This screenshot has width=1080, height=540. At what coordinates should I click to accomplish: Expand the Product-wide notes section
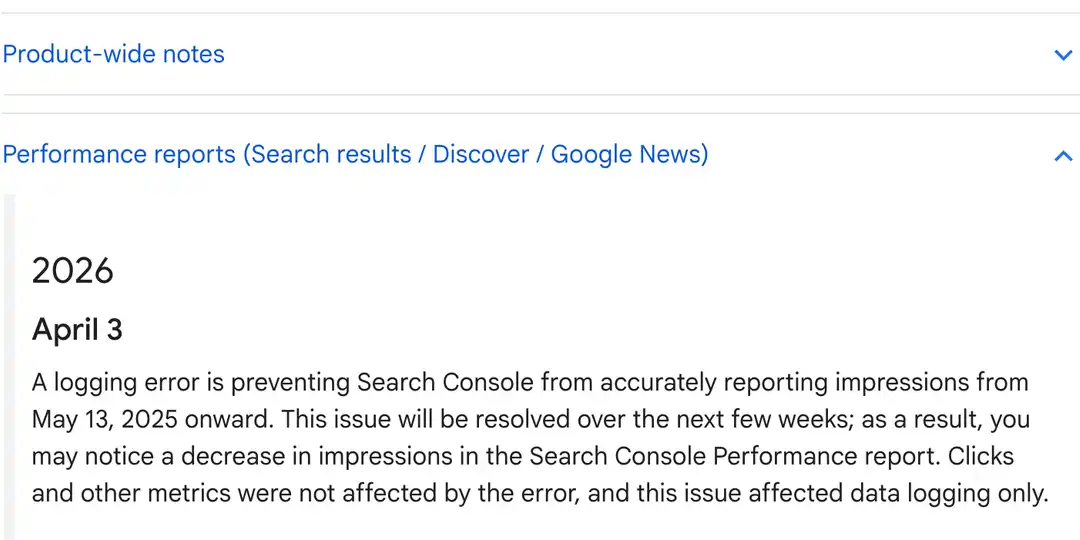[114, 54]
